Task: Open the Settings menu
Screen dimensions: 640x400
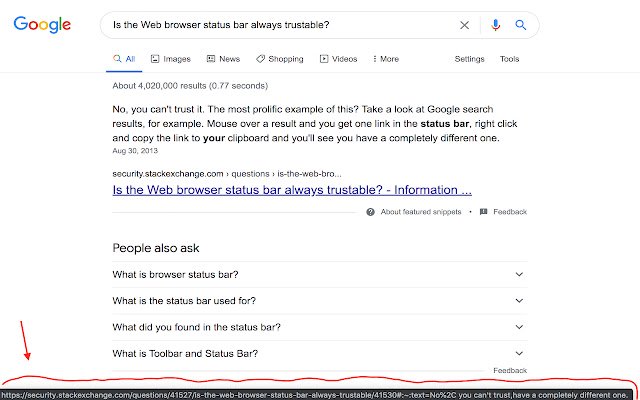Action: click(469, 59)
